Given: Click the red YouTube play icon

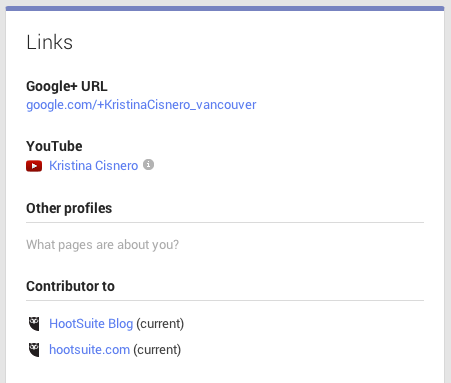Looking at the screenshot, I should (x=34, y=166).
